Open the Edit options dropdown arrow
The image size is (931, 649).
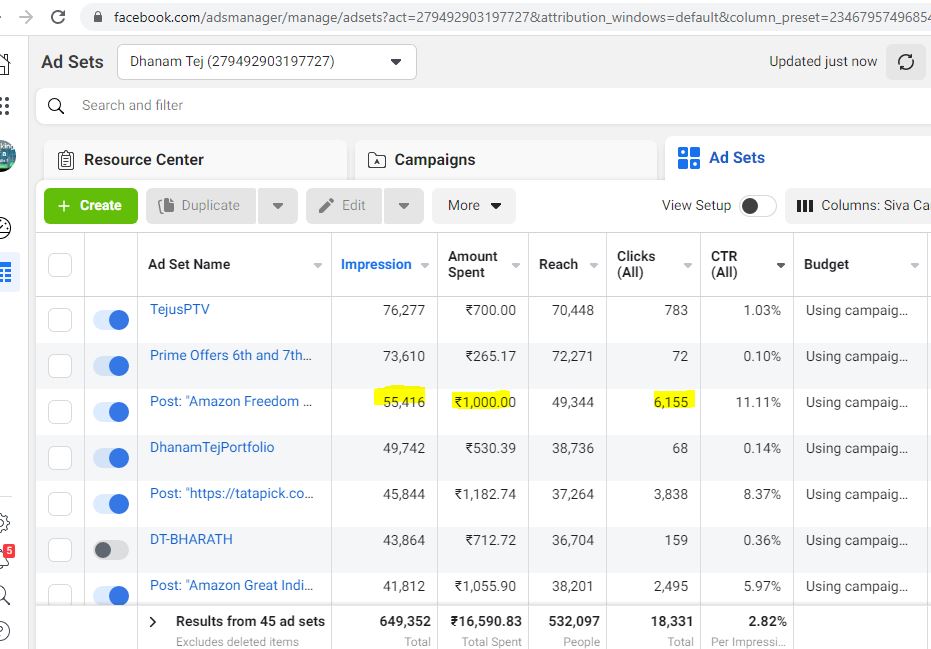[x=404, y=206]
